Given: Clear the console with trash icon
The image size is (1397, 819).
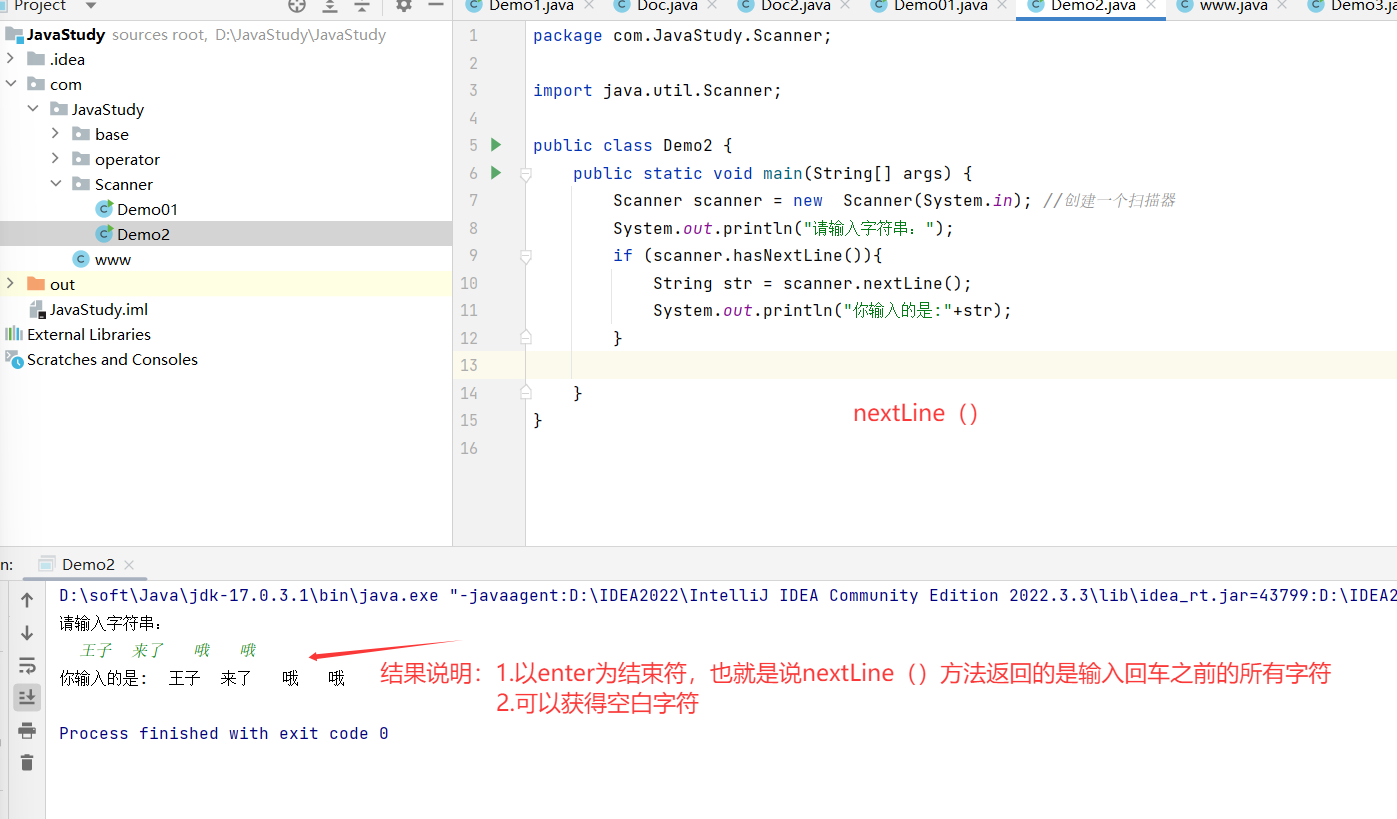Looking at the screenshot, I should [27, 762].
